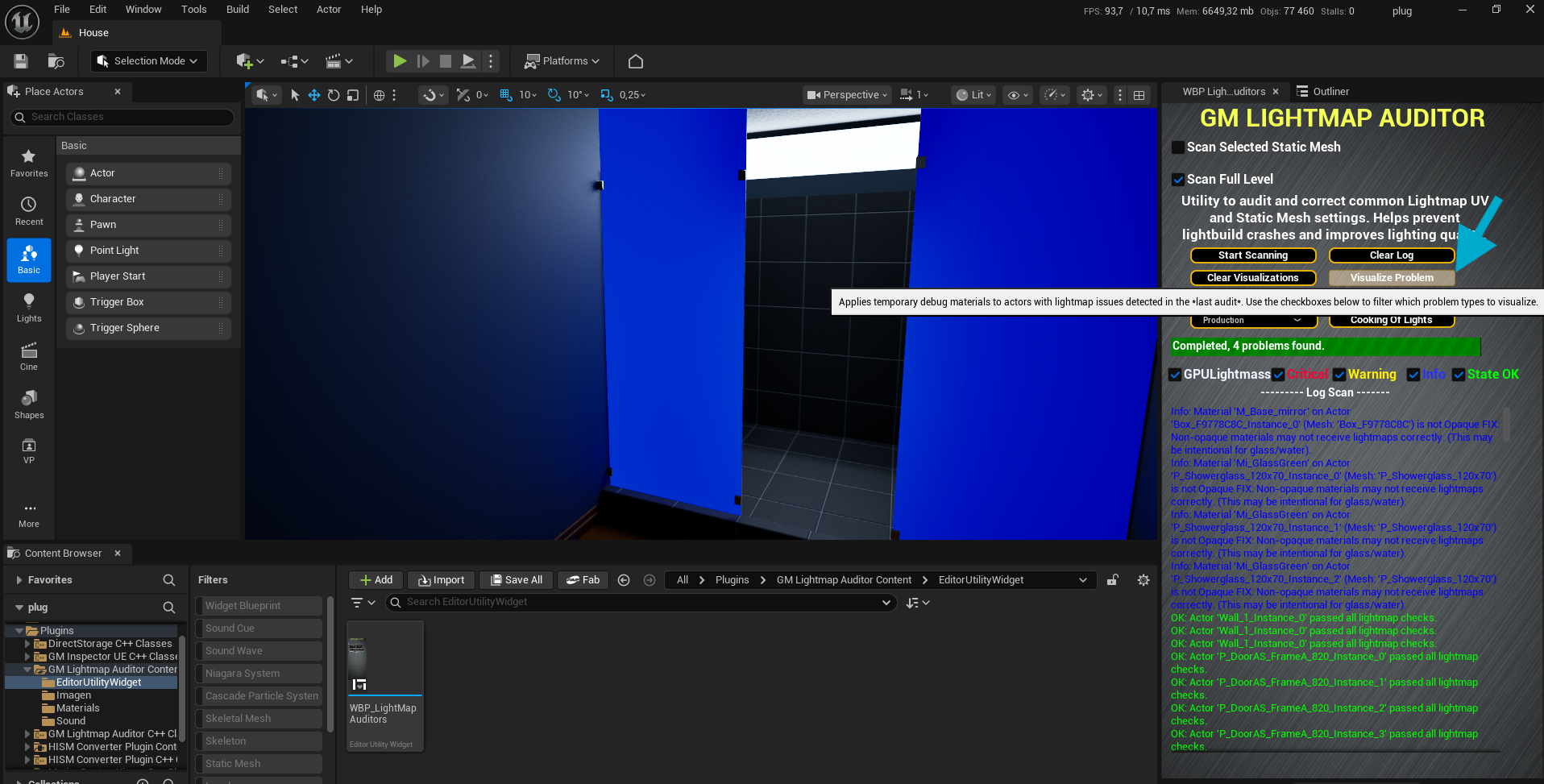1544x784 pixels.
Task: Select the WBP_LightMap Auditors thumbnail
Action: click(x=384, y=658)
